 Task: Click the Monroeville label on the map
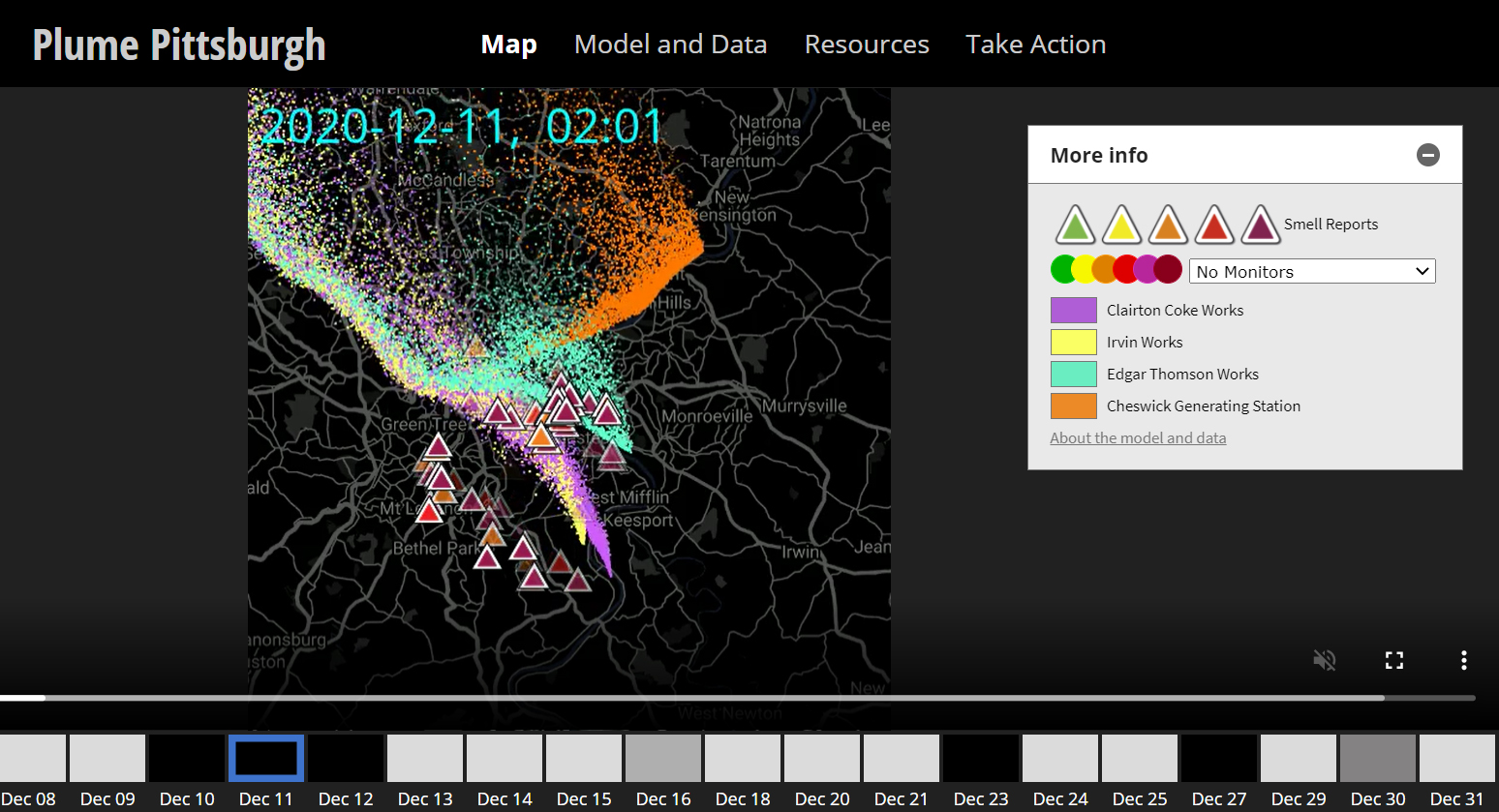[707, 416]
